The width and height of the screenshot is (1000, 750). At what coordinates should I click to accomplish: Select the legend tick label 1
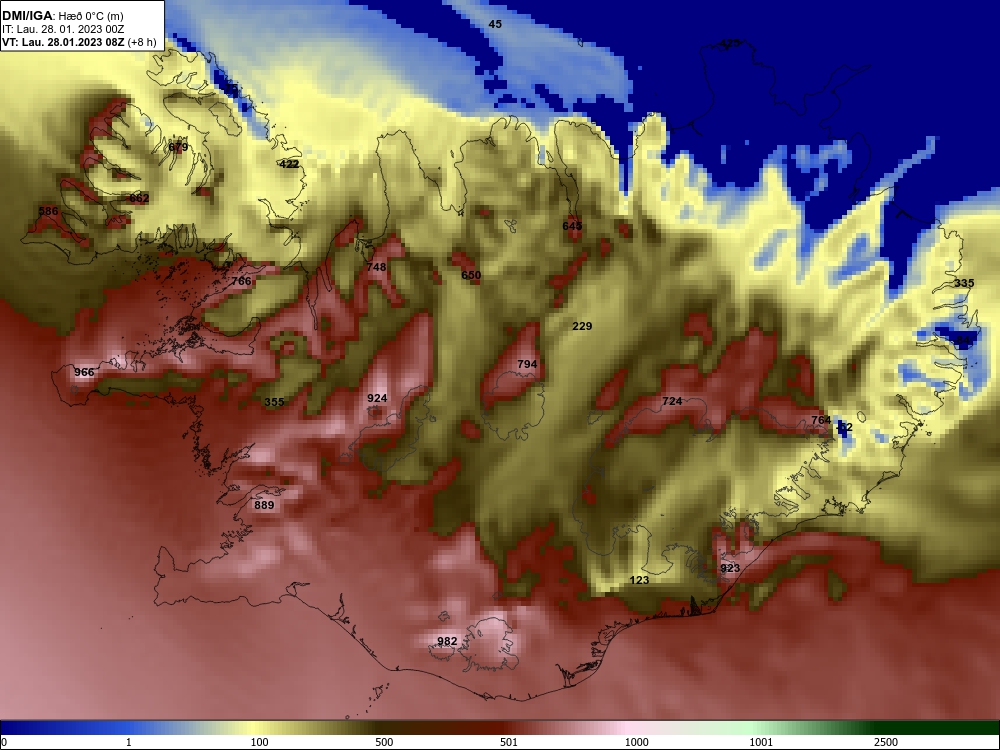pyautogui.click(x=129, y=742)
